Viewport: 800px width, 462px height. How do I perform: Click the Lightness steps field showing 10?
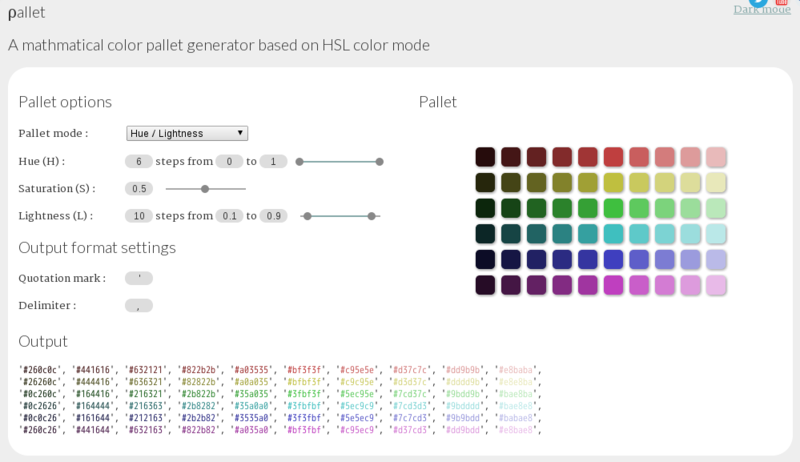(139, 215)
